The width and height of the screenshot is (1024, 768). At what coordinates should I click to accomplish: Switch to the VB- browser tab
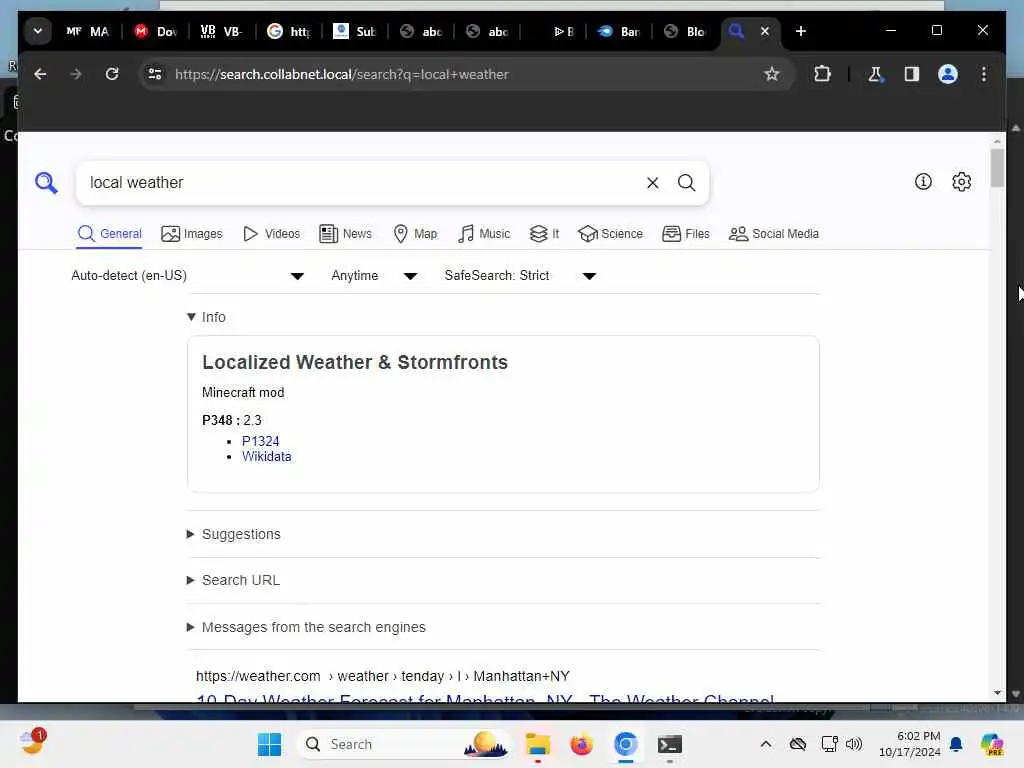[222, 31]
